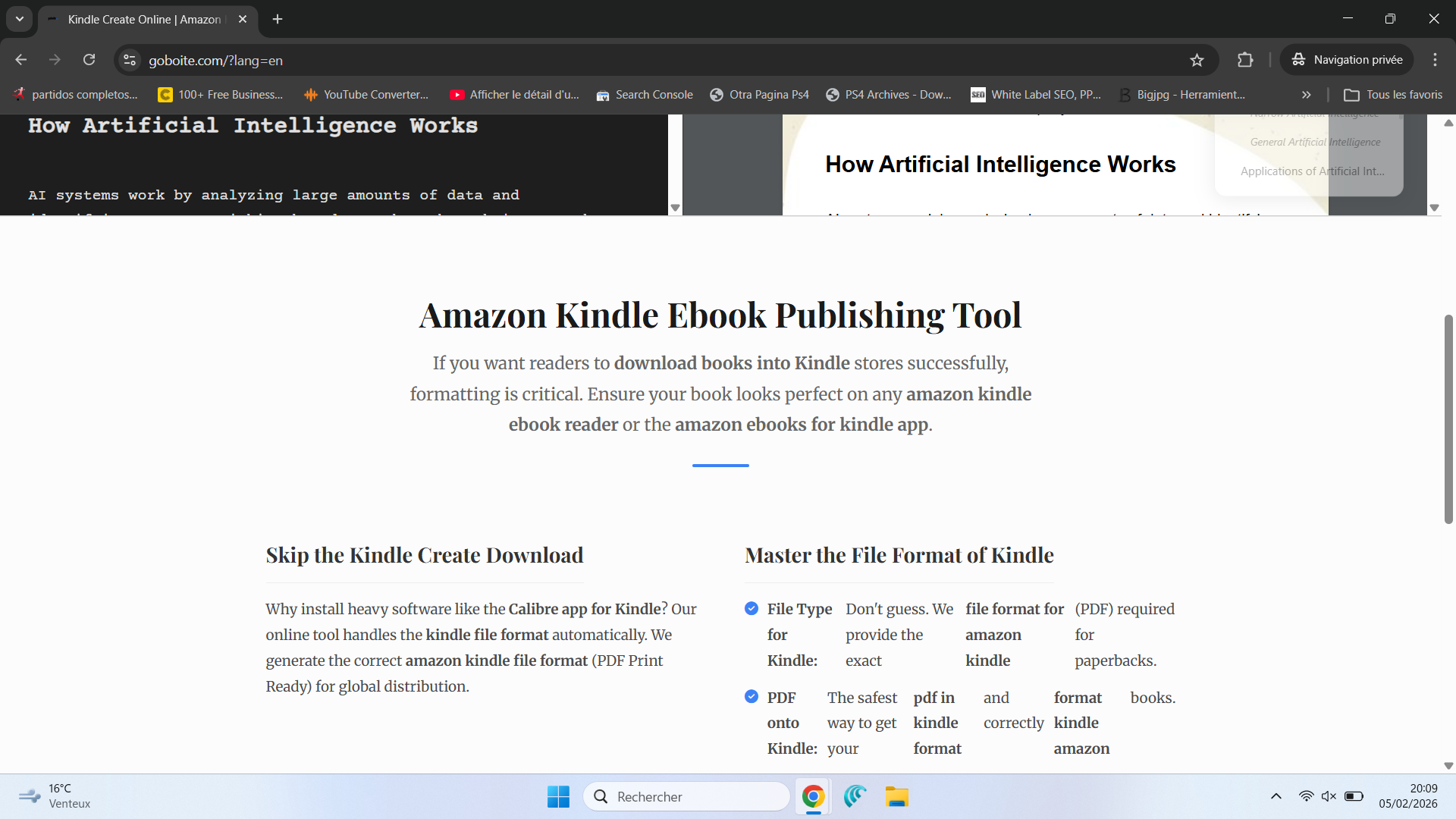Click the volume muted tray icon
The width and height of the screenshot is (1456, 819).
tap(1329, 796)
